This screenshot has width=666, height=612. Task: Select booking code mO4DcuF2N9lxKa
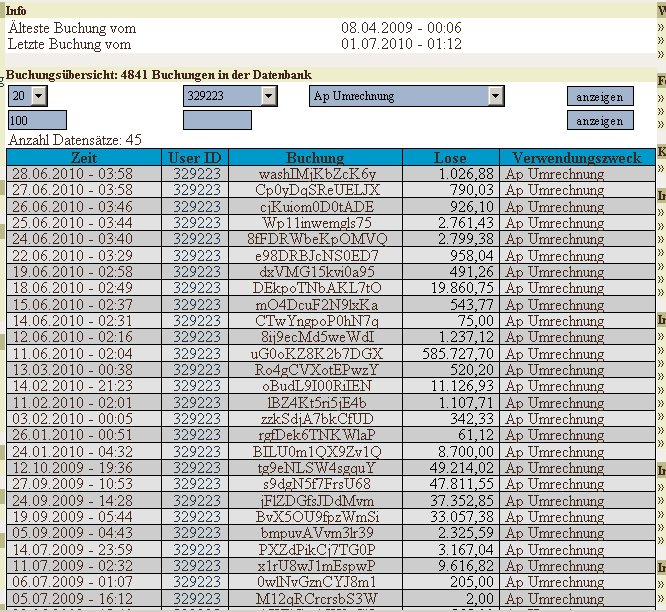(317, 305)
